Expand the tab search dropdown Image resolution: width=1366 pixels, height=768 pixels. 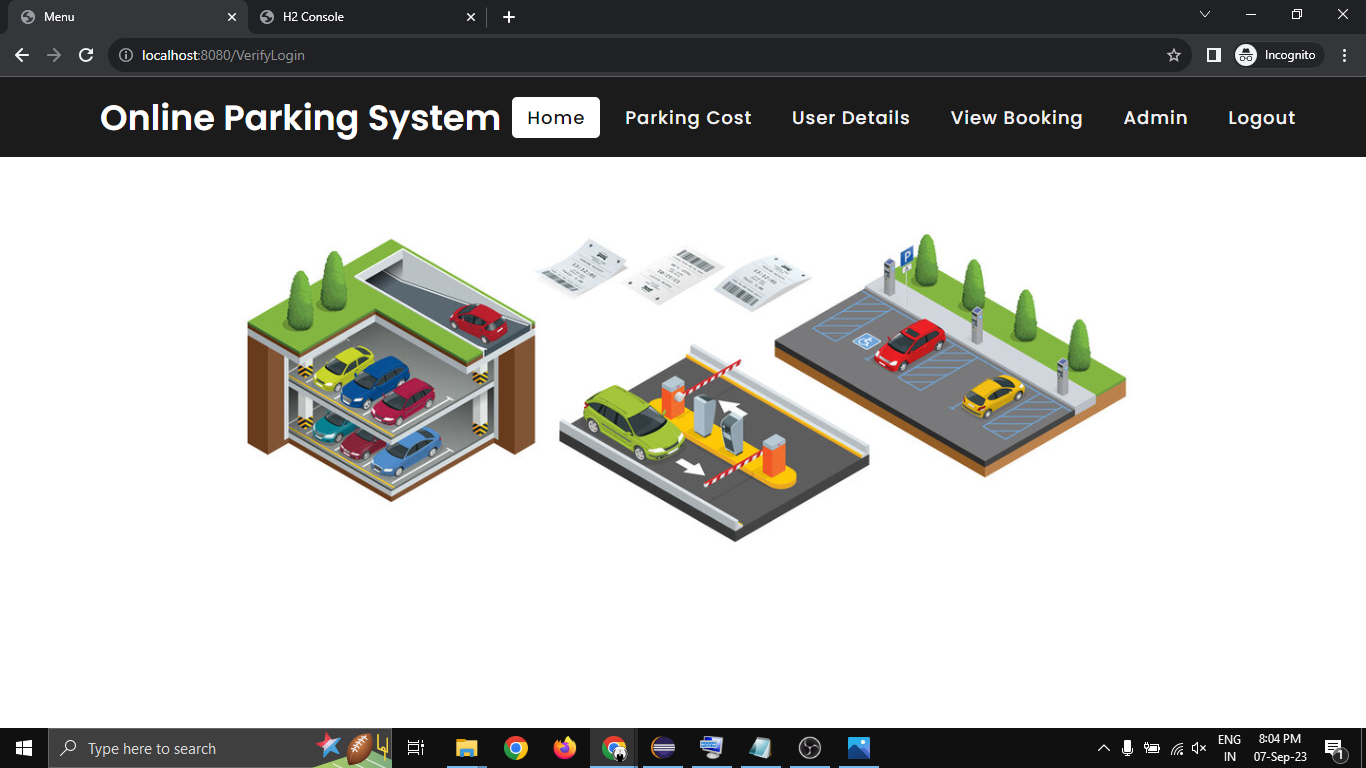(x=1205, y=14)
